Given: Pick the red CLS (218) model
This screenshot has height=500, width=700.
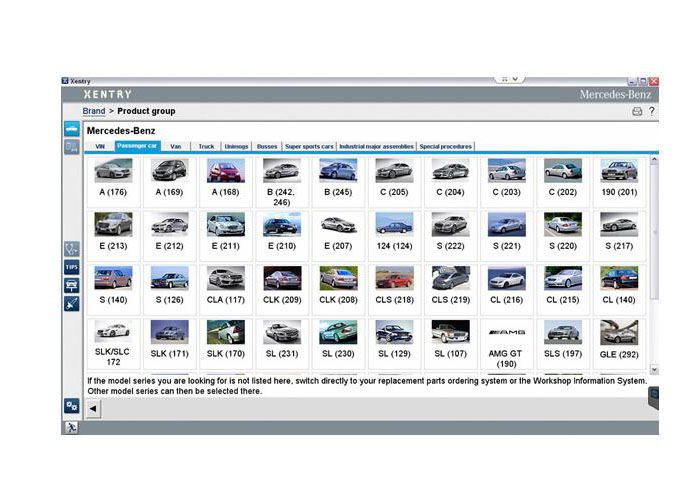Looking at the screenshot, I should (394, 289).
